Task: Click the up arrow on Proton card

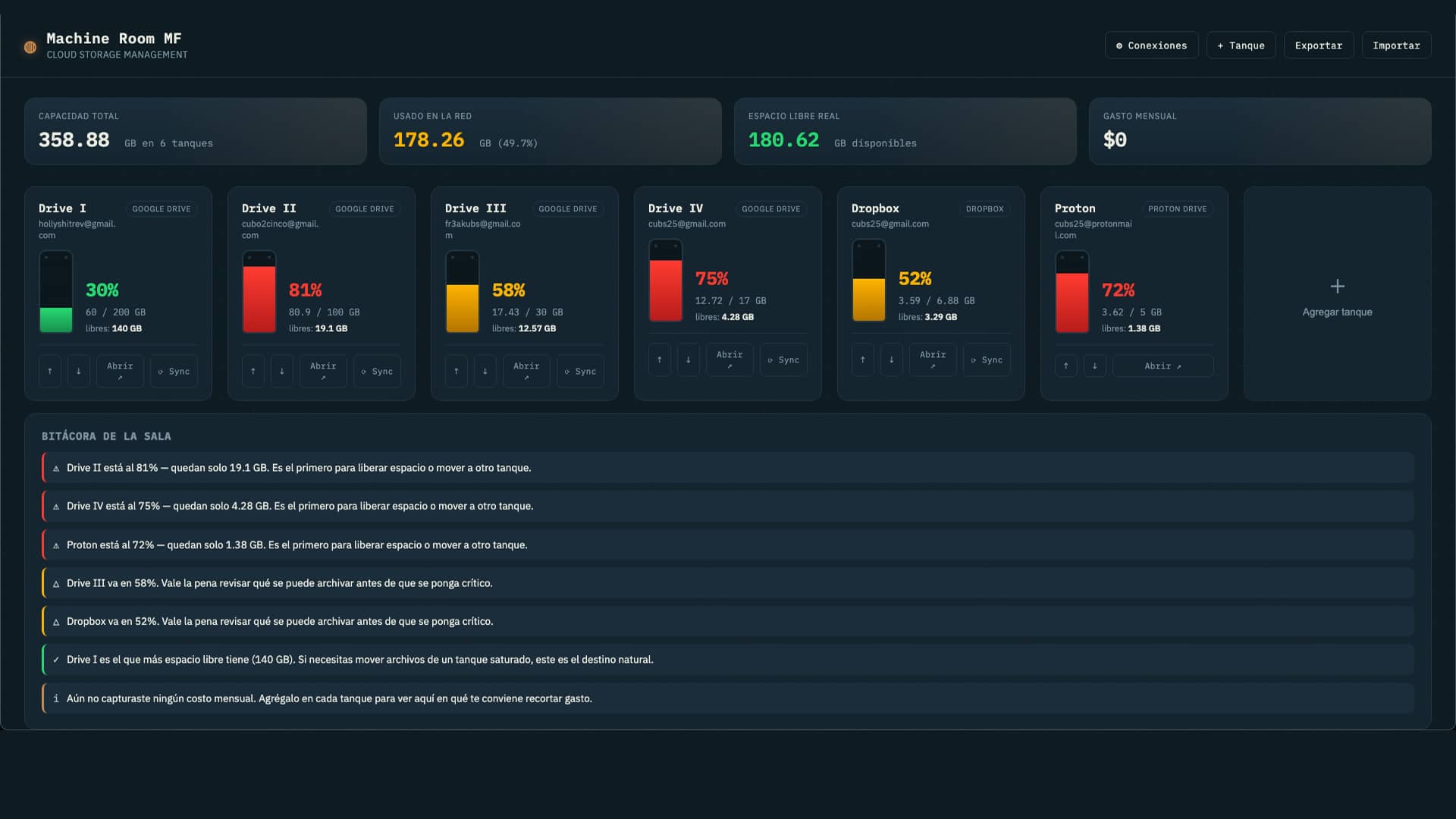Action: point(1066,366)
